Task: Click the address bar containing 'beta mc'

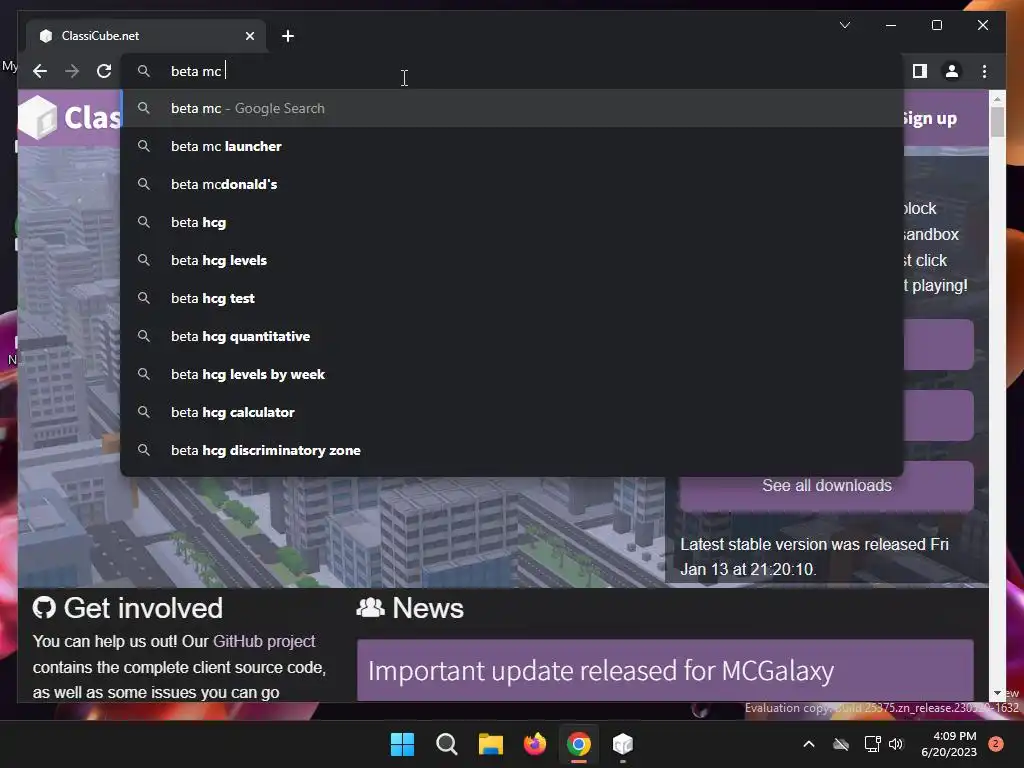Action: click(x=512, y=71)
